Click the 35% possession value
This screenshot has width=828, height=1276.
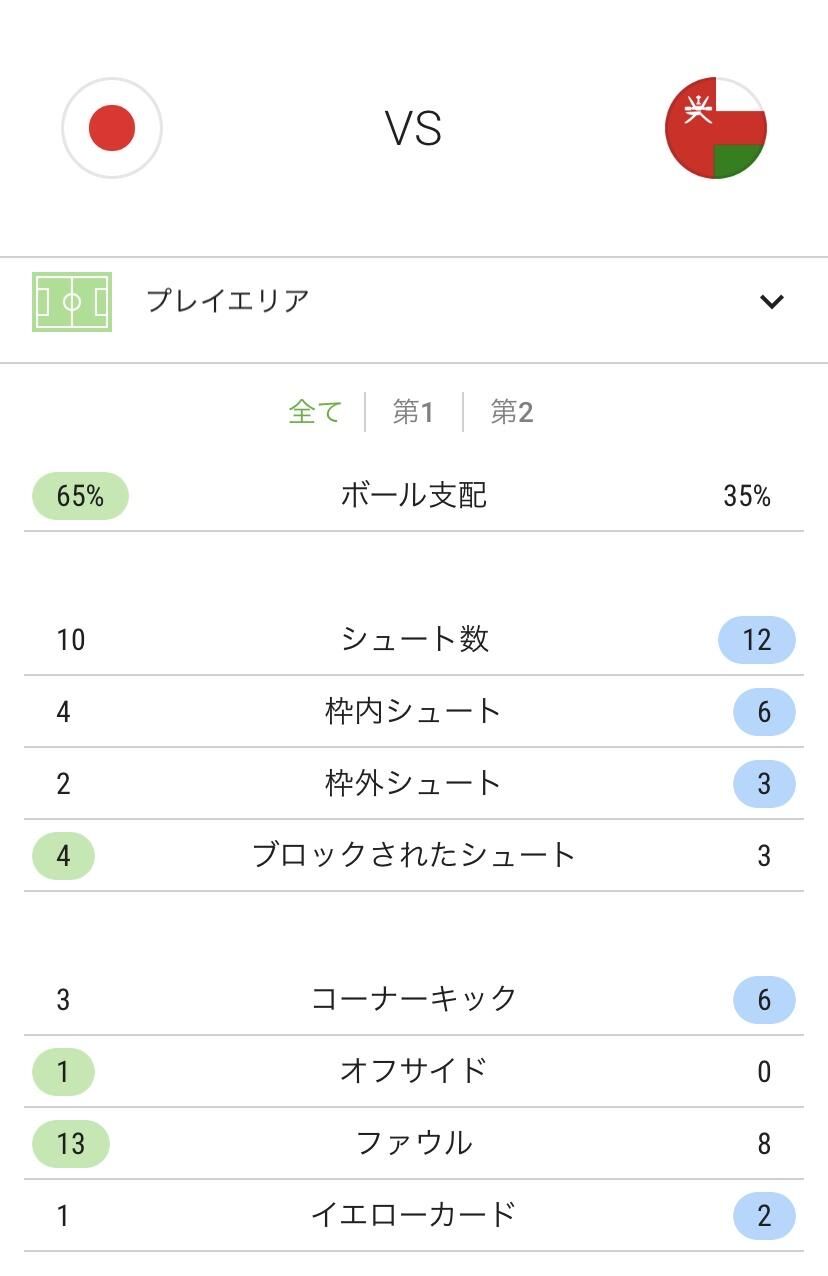click(747, 496)
